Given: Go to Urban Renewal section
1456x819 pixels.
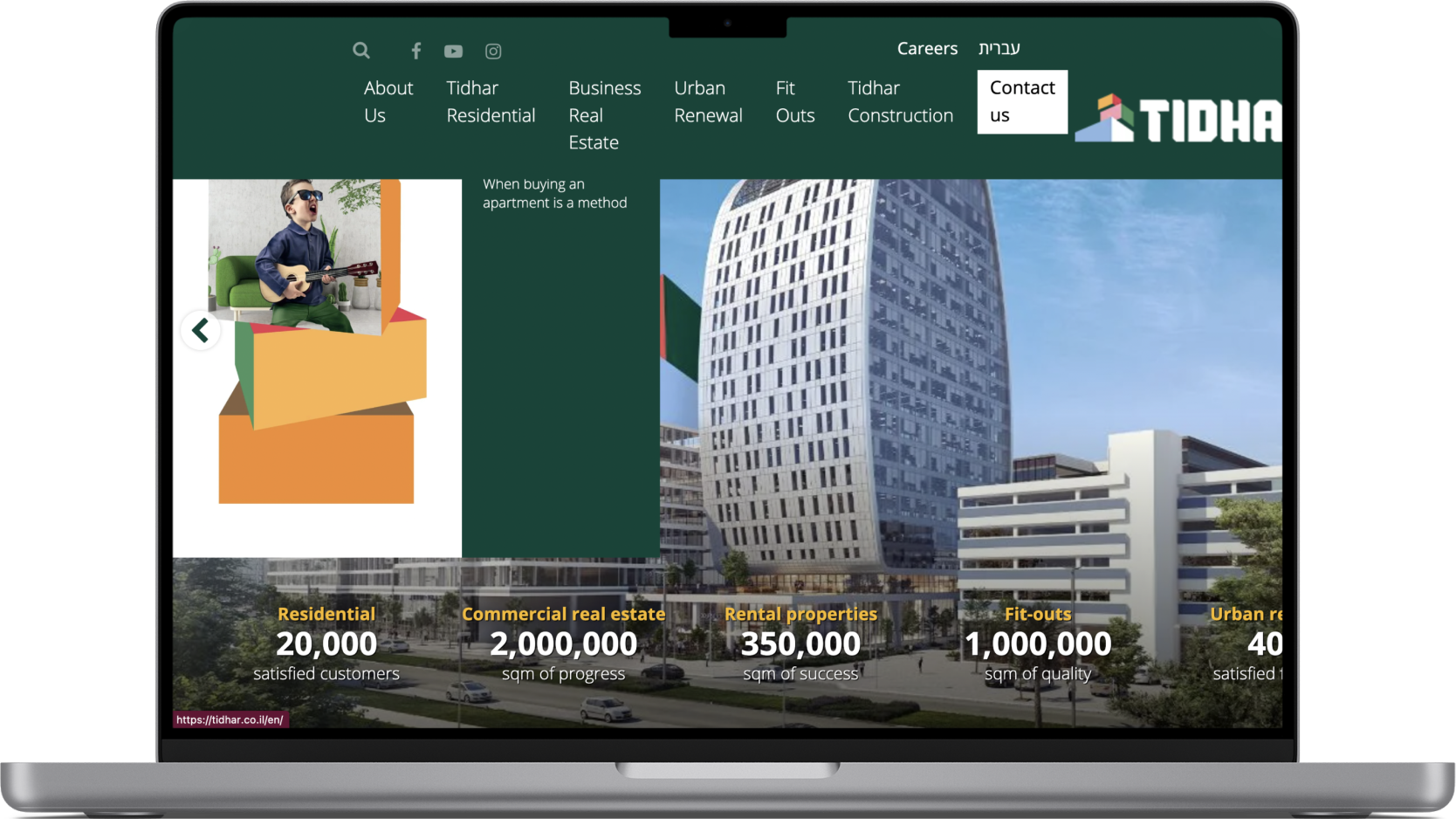Looking at the screenshot, I should pyautogui.click(x=708, y=101).
